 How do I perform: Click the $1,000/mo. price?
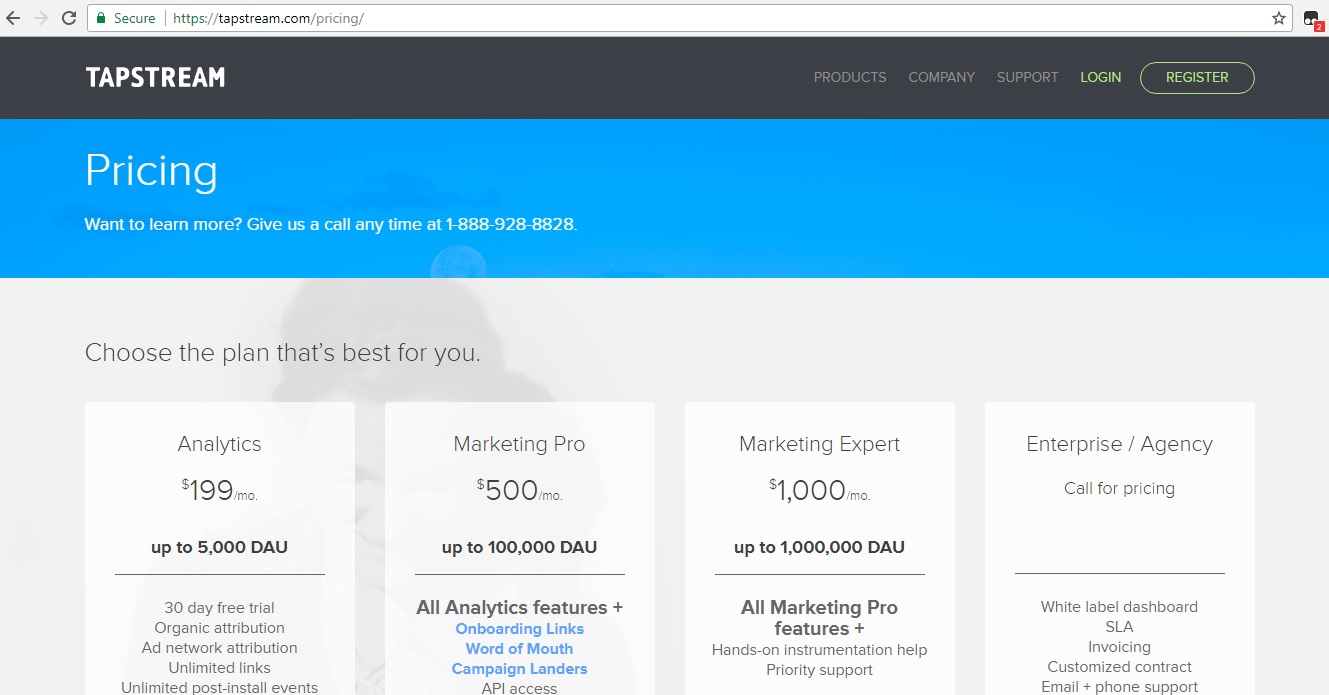(x=819, y=490)
